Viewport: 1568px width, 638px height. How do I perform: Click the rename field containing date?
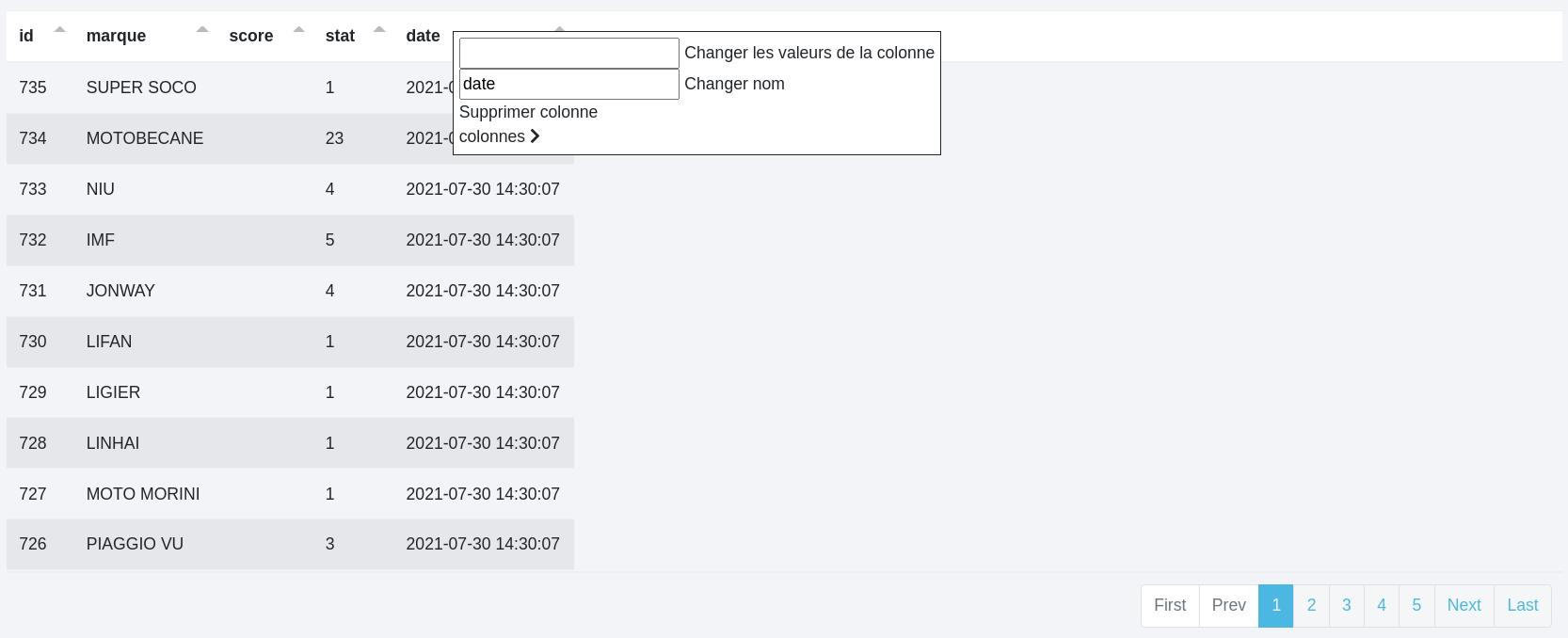[x=568, y=84]
